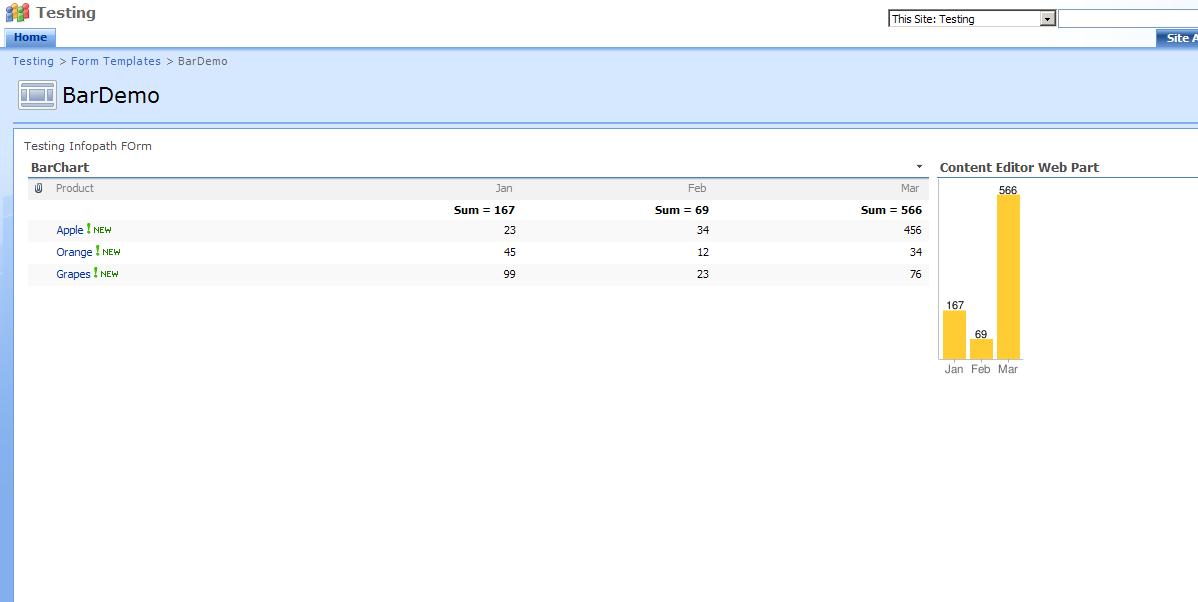Click the Testing site title
The height and width of the screenshot is (602, 1198).
pyautogui.click(x=66, y=13)
